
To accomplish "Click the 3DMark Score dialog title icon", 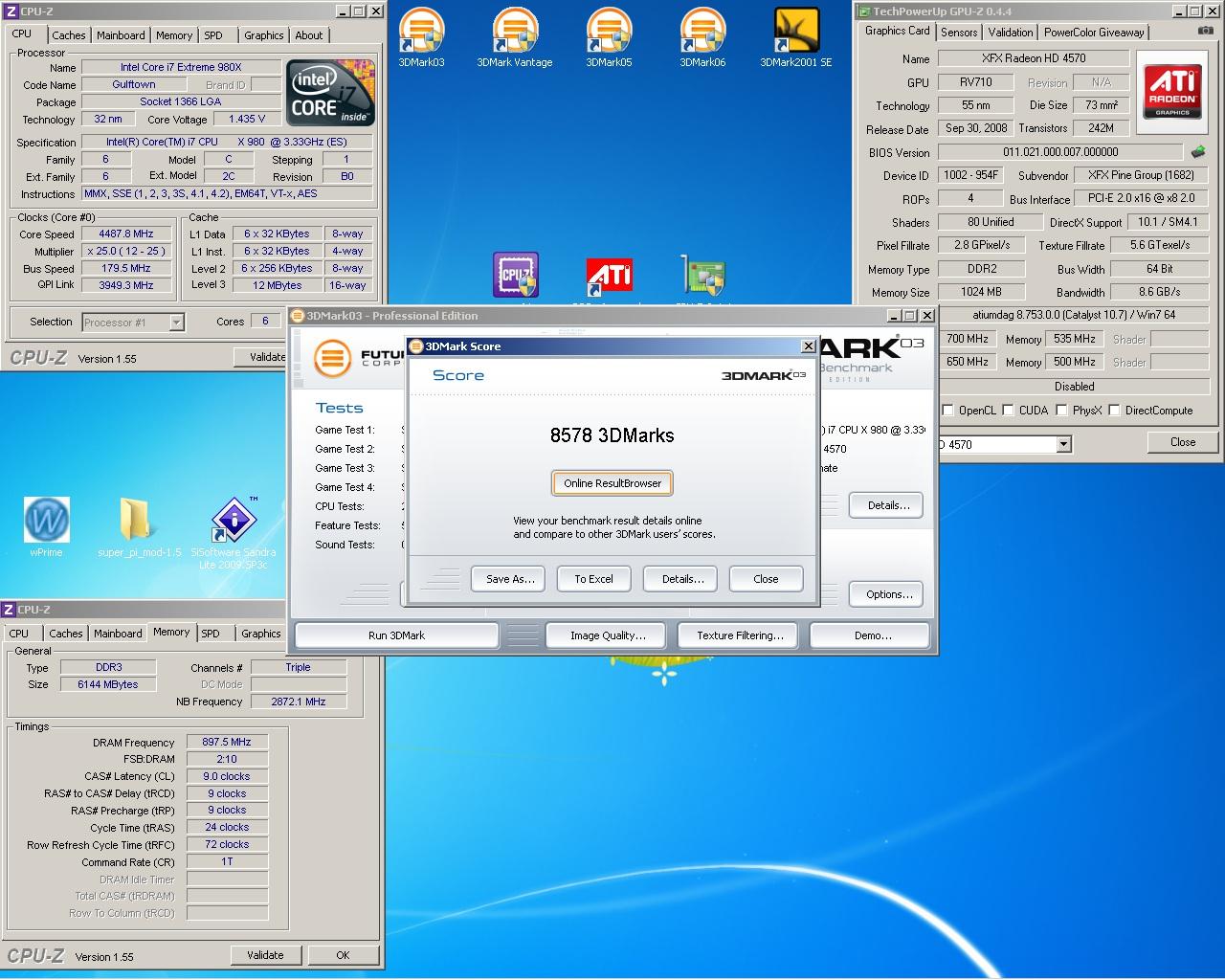I will pos(417,346).
